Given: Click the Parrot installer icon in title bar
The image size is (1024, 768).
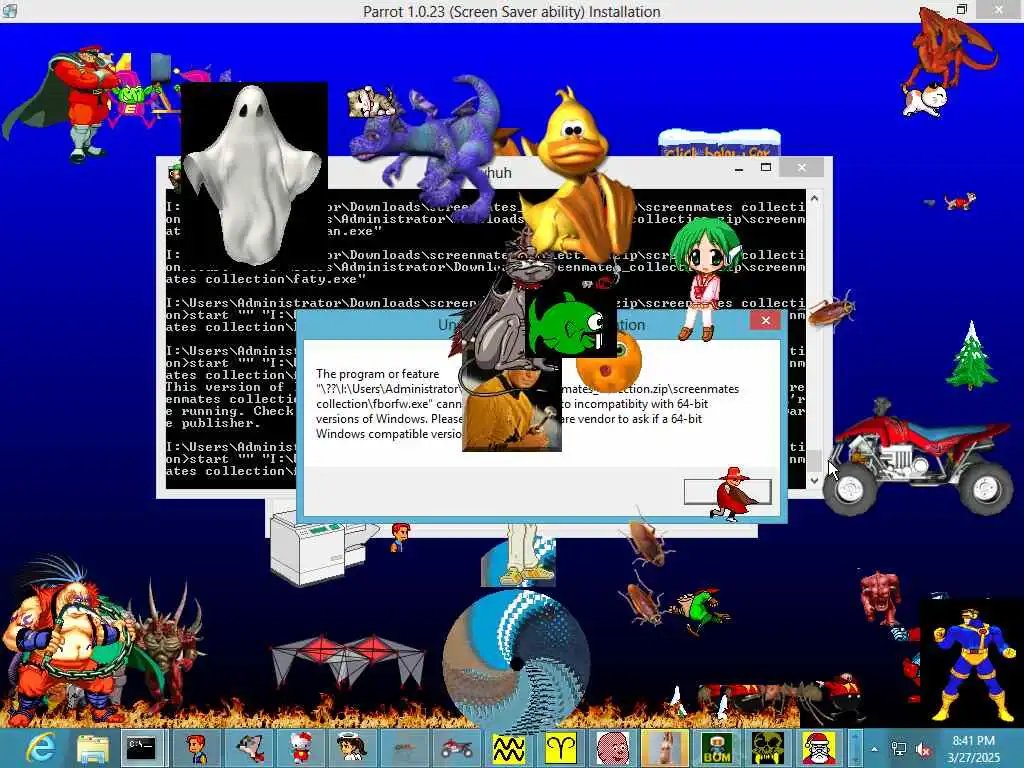Looking at the screenshot, I should click(10, 10).
